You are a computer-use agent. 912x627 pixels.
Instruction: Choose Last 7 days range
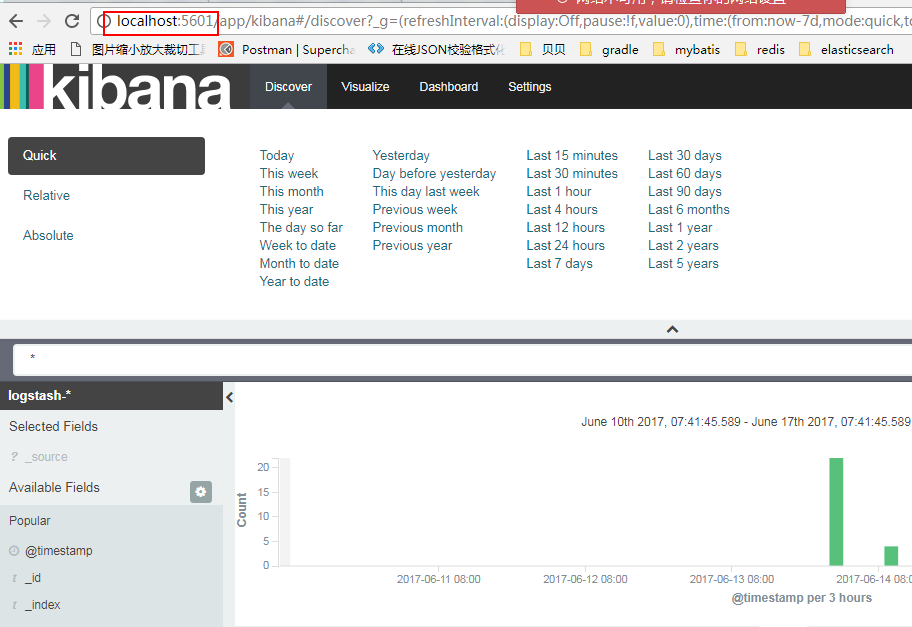point(560,263)
